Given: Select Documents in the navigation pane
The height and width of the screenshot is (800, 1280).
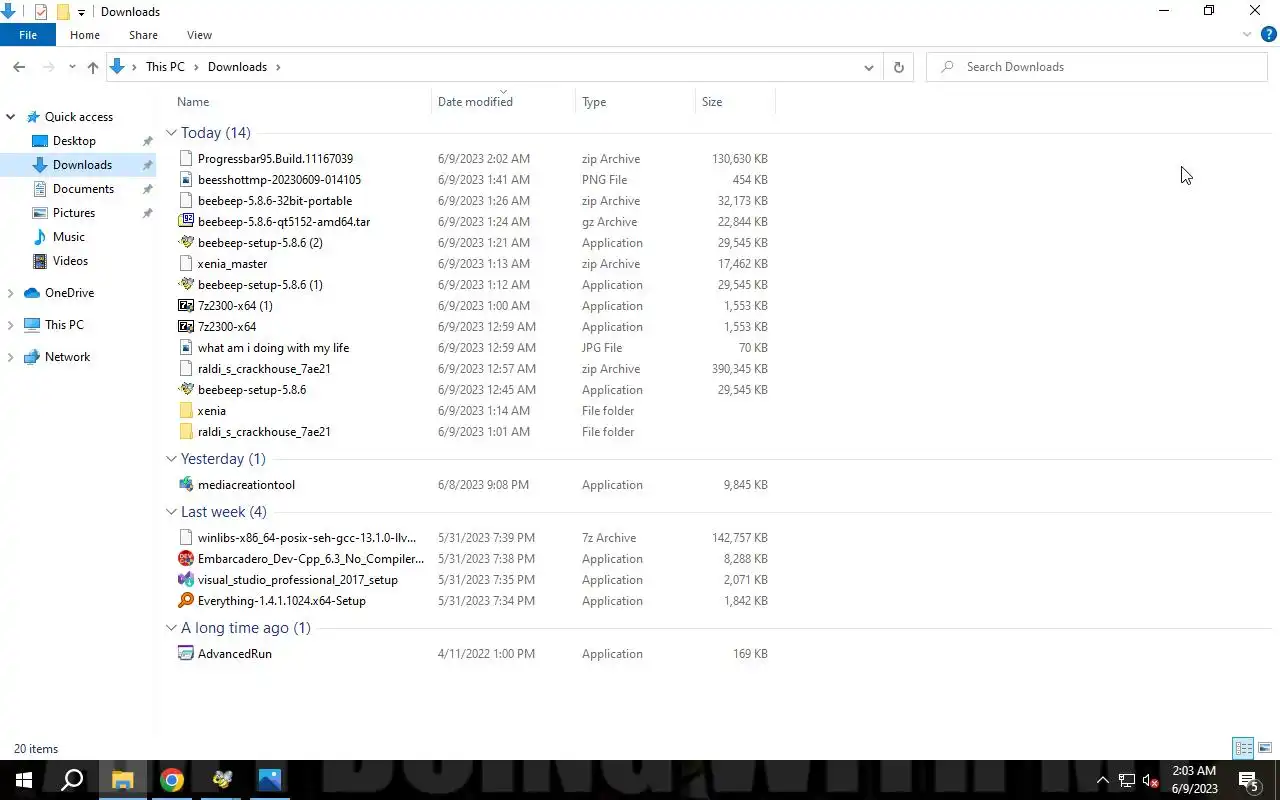Looking at the screenshot, I should [83, 189].
